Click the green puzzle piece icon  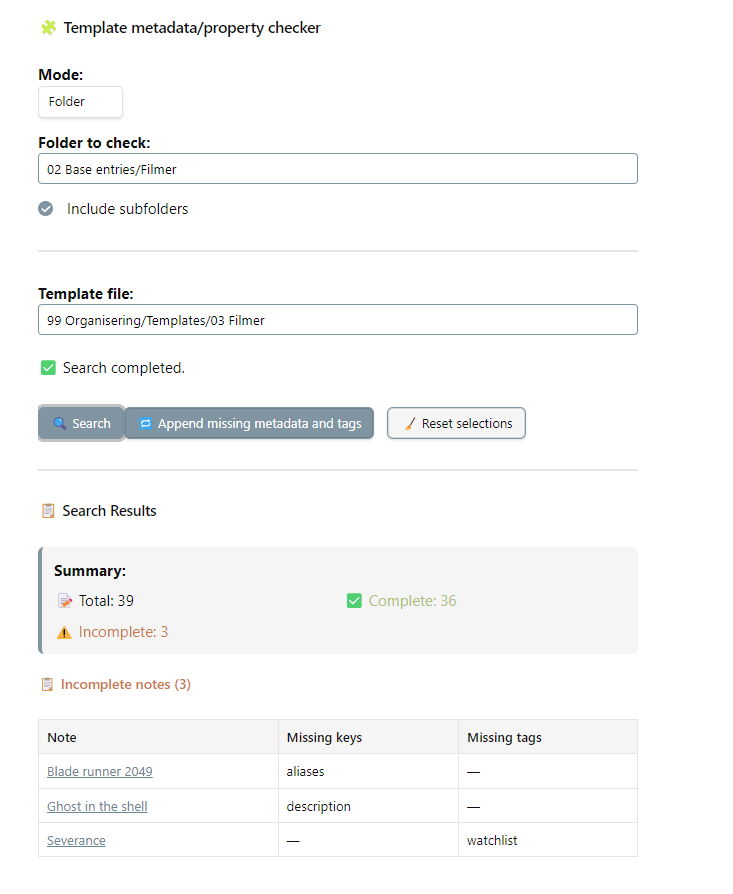click(48, 27)
